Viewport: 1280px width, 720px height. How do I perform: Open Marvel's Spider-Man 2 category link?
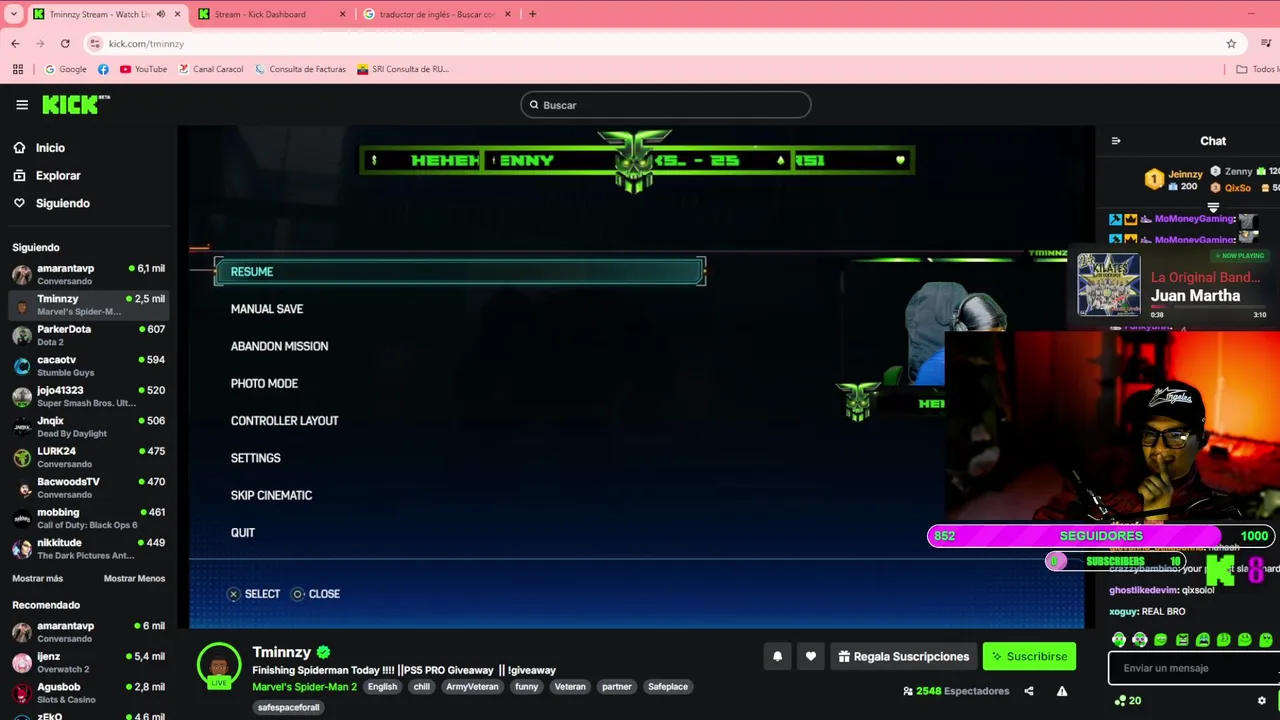click(x=305, y=687)
